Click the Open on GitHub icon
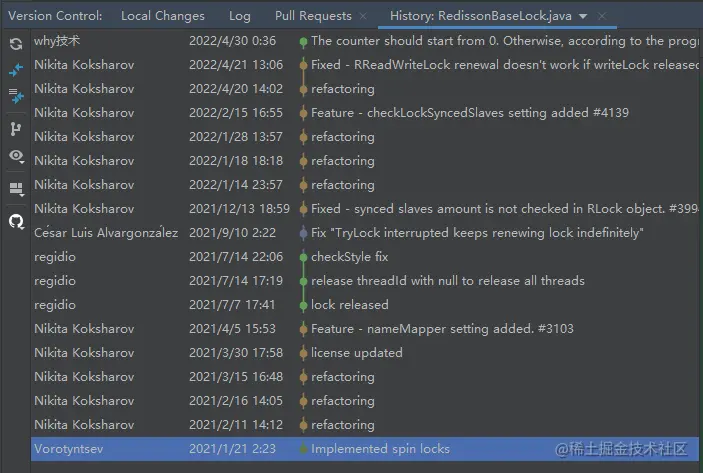Image resolution: width=703 pixels, height=473 pixels. pyautogui.click(x=17, y=221)
